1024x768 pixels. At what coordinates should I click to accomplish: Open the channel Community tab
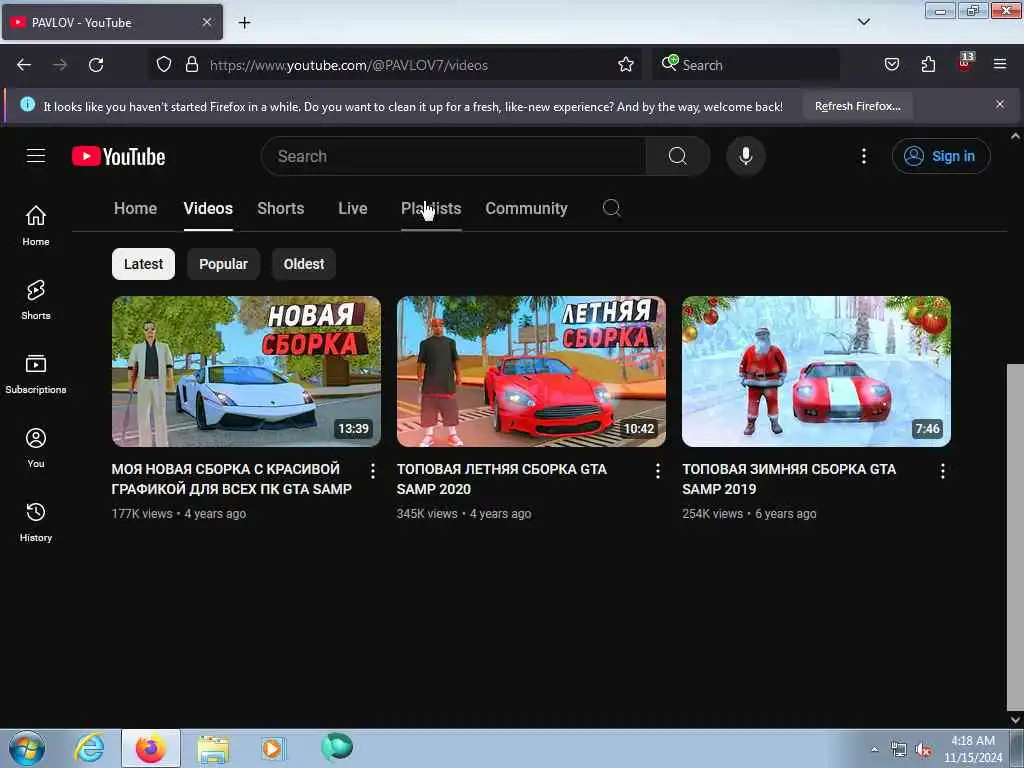click(x=526, y=208)
